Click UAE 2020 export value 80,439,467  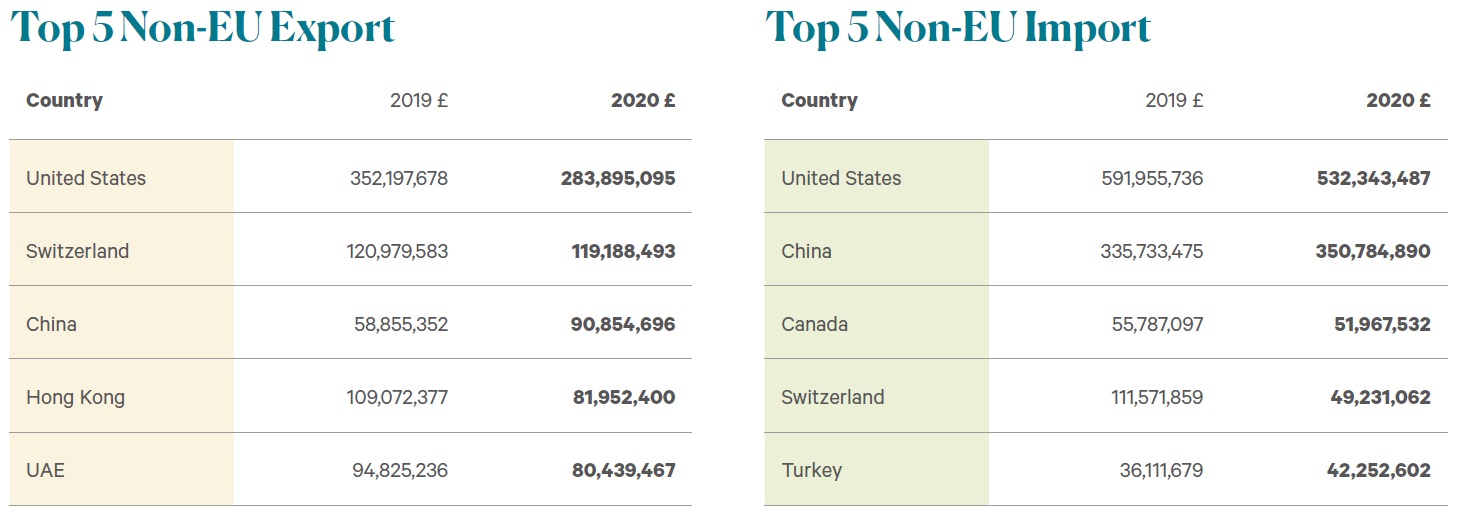tap(624, 470)
